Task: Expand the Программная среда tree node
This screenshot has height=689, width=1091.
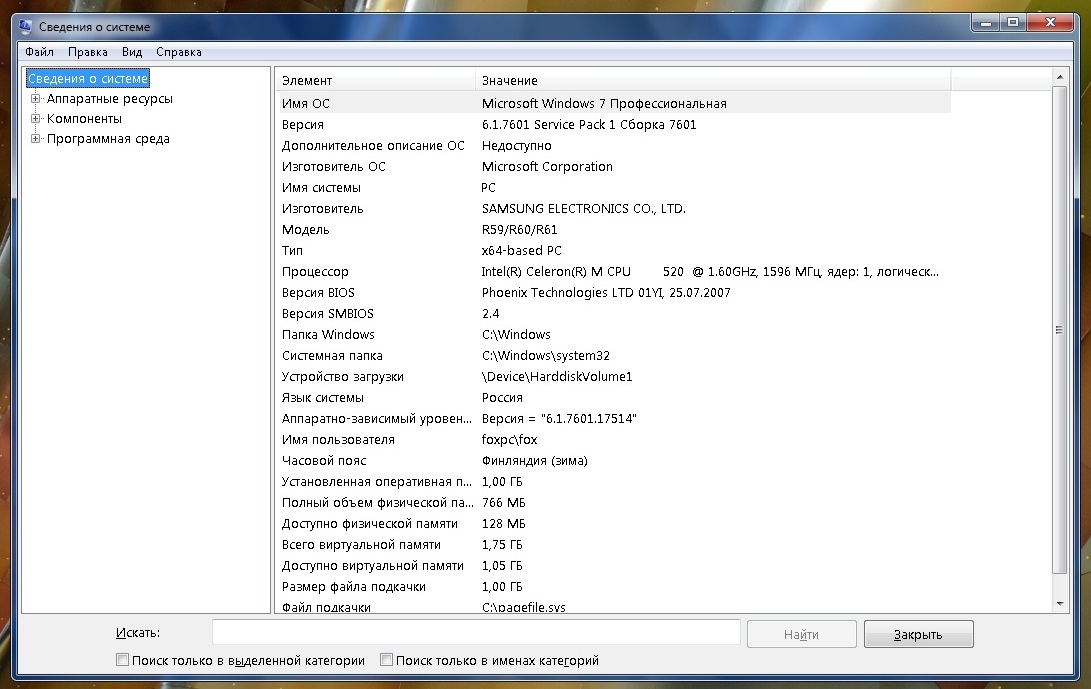Action: coord(36,139)
